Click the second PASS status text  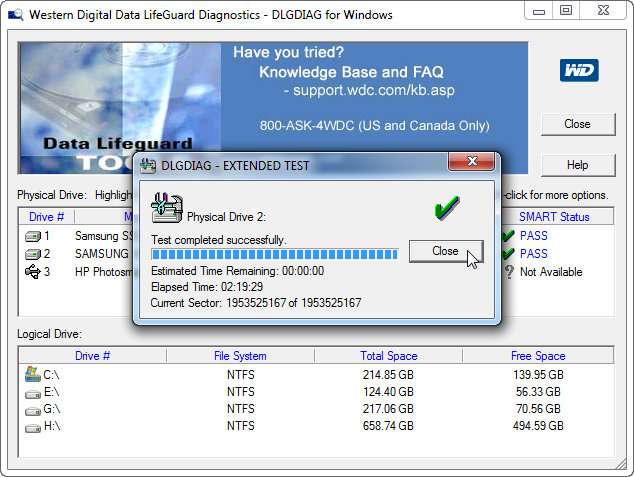pos(533,254)
